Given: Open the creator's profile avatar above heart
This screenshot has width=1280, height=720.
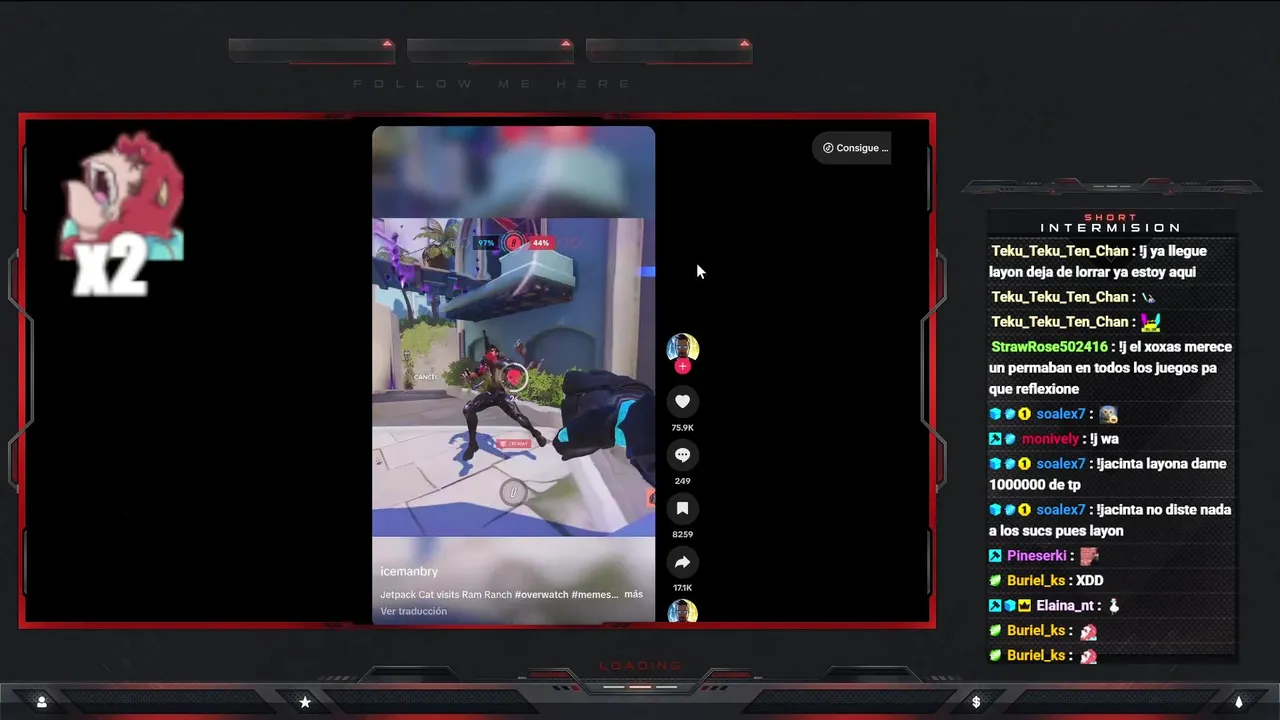Looking at the screenshot, I should pos(682,348).
